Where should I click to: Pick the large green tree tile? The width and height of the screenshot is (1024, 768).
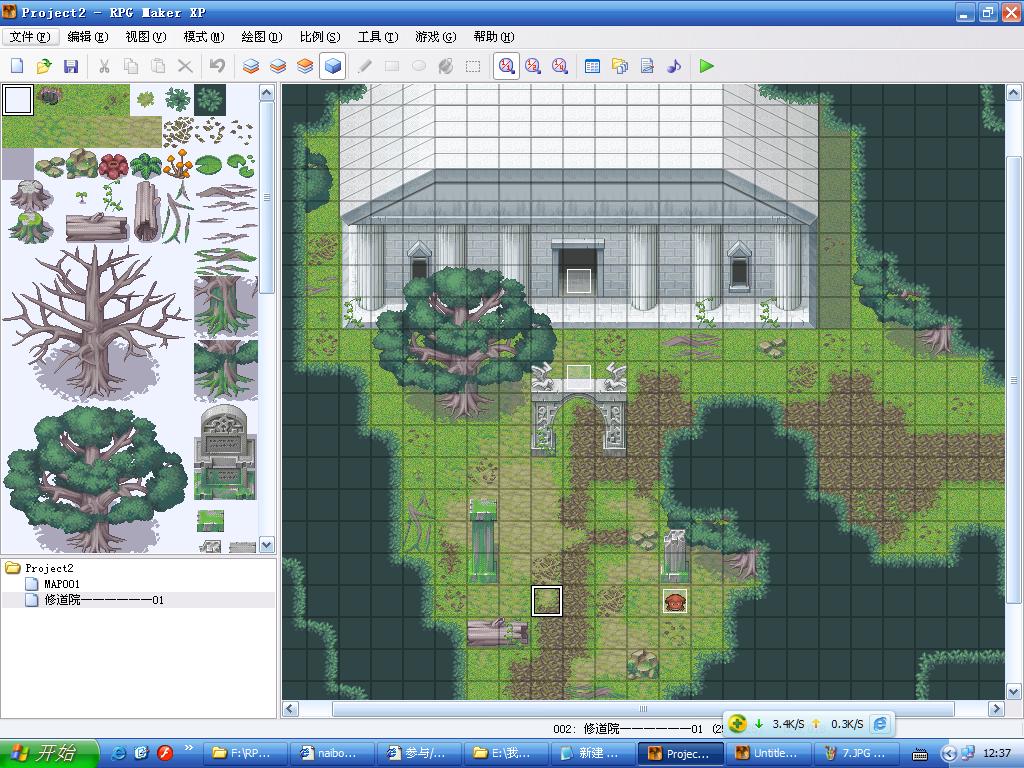[95, 478]
